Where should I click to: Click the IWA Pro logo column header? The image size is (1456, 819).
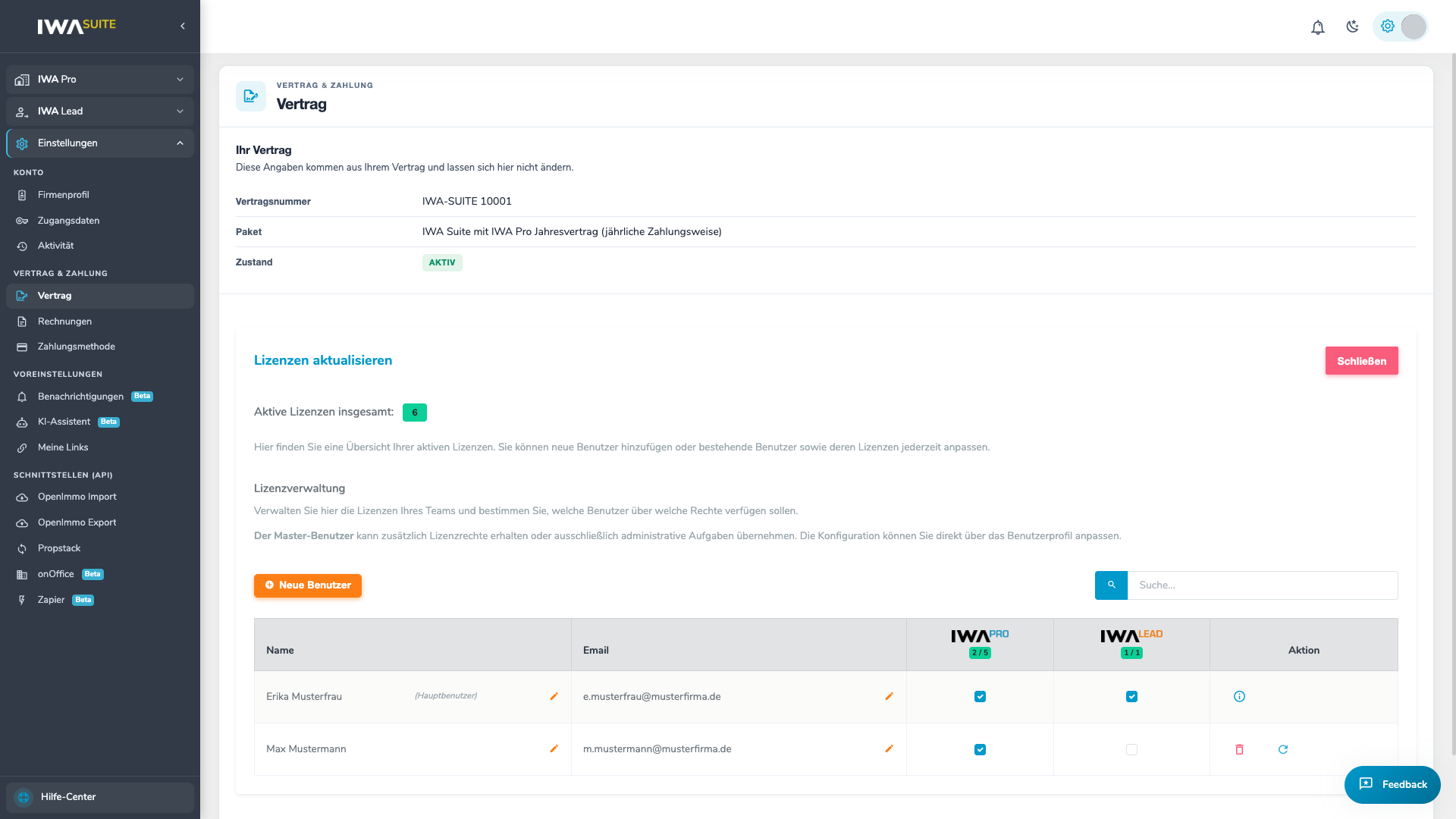click(980, 635)
